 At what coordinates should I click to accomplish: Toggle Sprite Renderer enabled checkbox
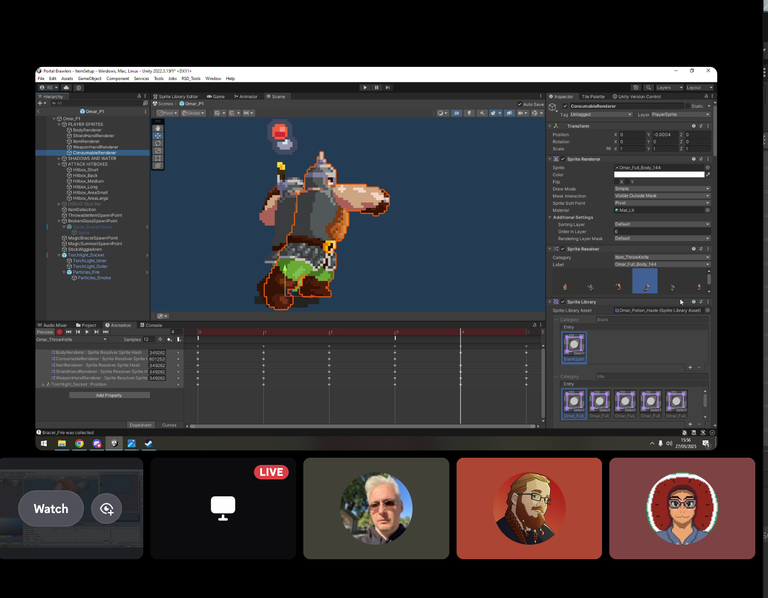click(x=562, y=159)
